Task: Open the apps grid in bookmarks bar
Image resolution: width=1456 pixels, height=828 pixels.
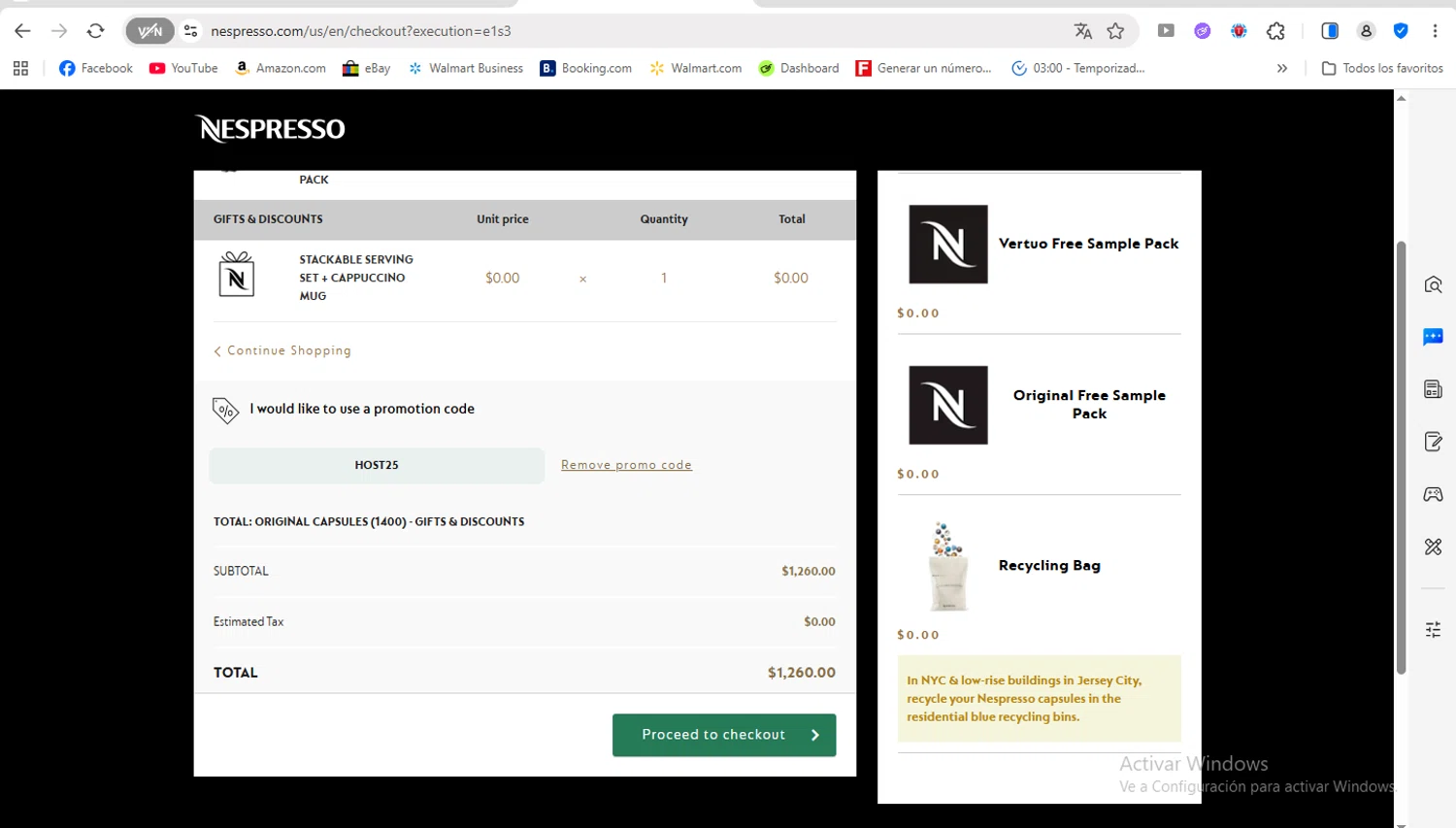Action: (x=20, y=68)
